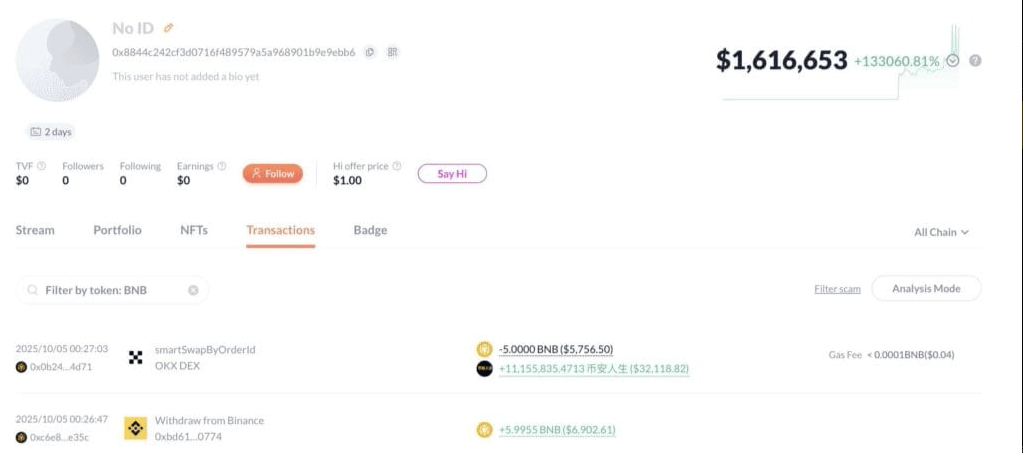Click the edit pencil icon beside No ID
Viewport: 1023px width, 453px height.
pos(169,28)
